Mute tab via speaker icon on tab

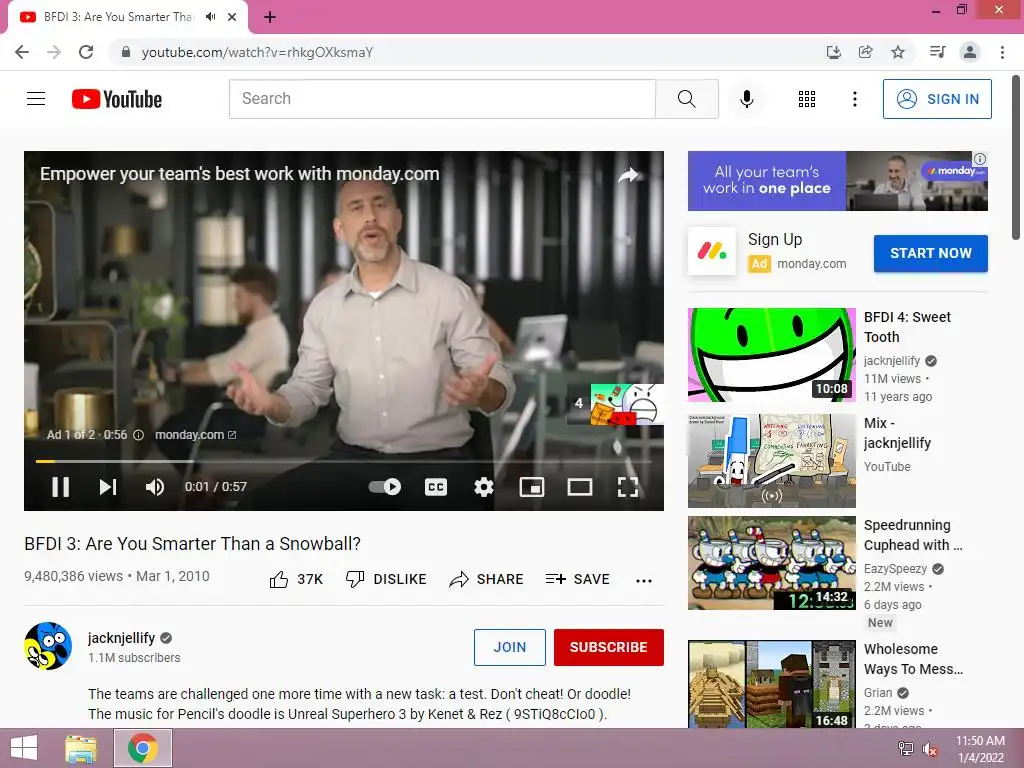tap(210, 17)
